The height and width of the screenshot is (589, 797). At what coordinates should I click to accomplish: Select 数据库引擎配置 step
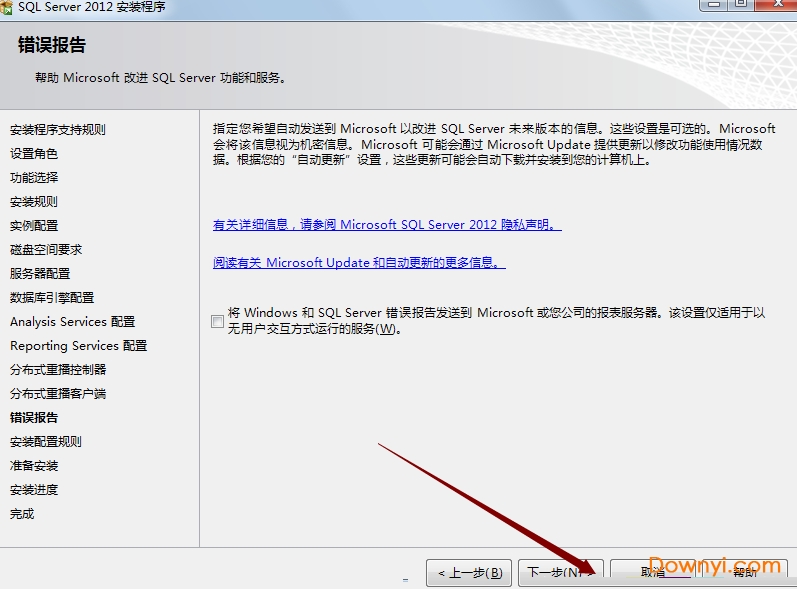pos(52,298)
